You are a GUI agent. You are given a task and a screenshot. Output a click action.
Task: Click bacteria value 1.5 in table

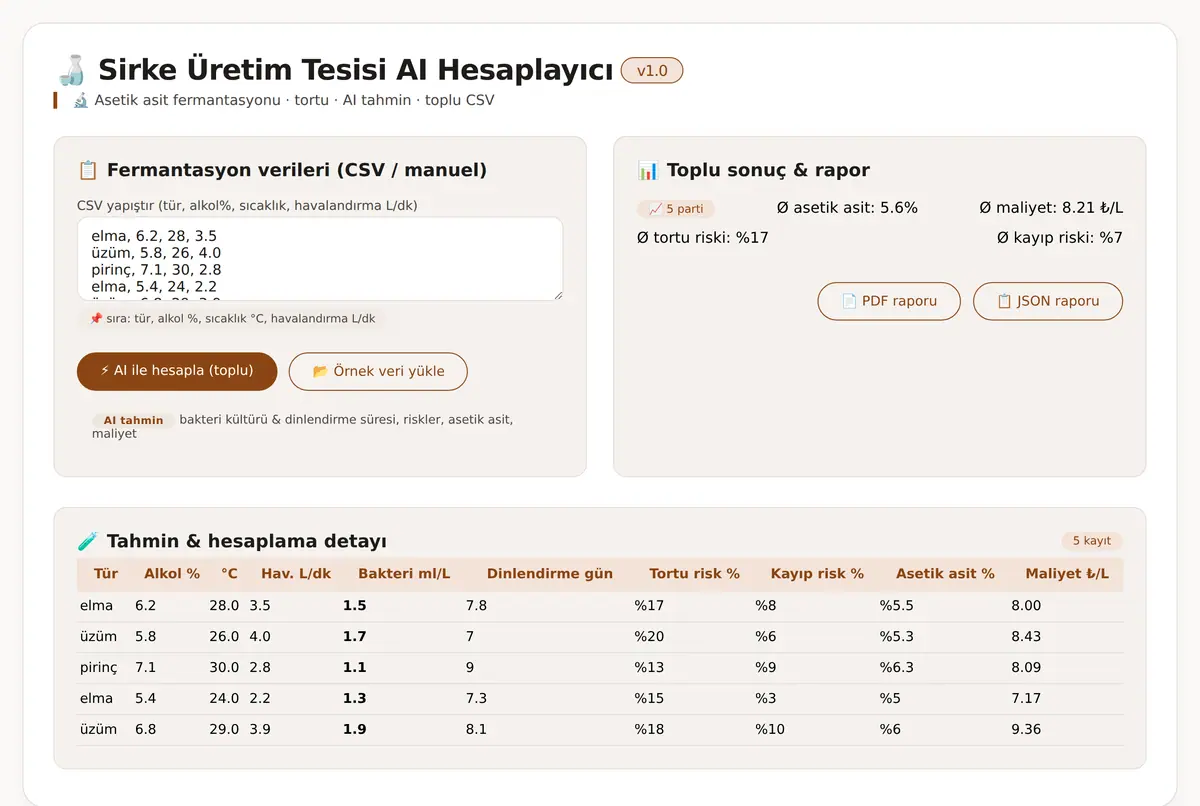pyautogui.click(x=355, y=606)
